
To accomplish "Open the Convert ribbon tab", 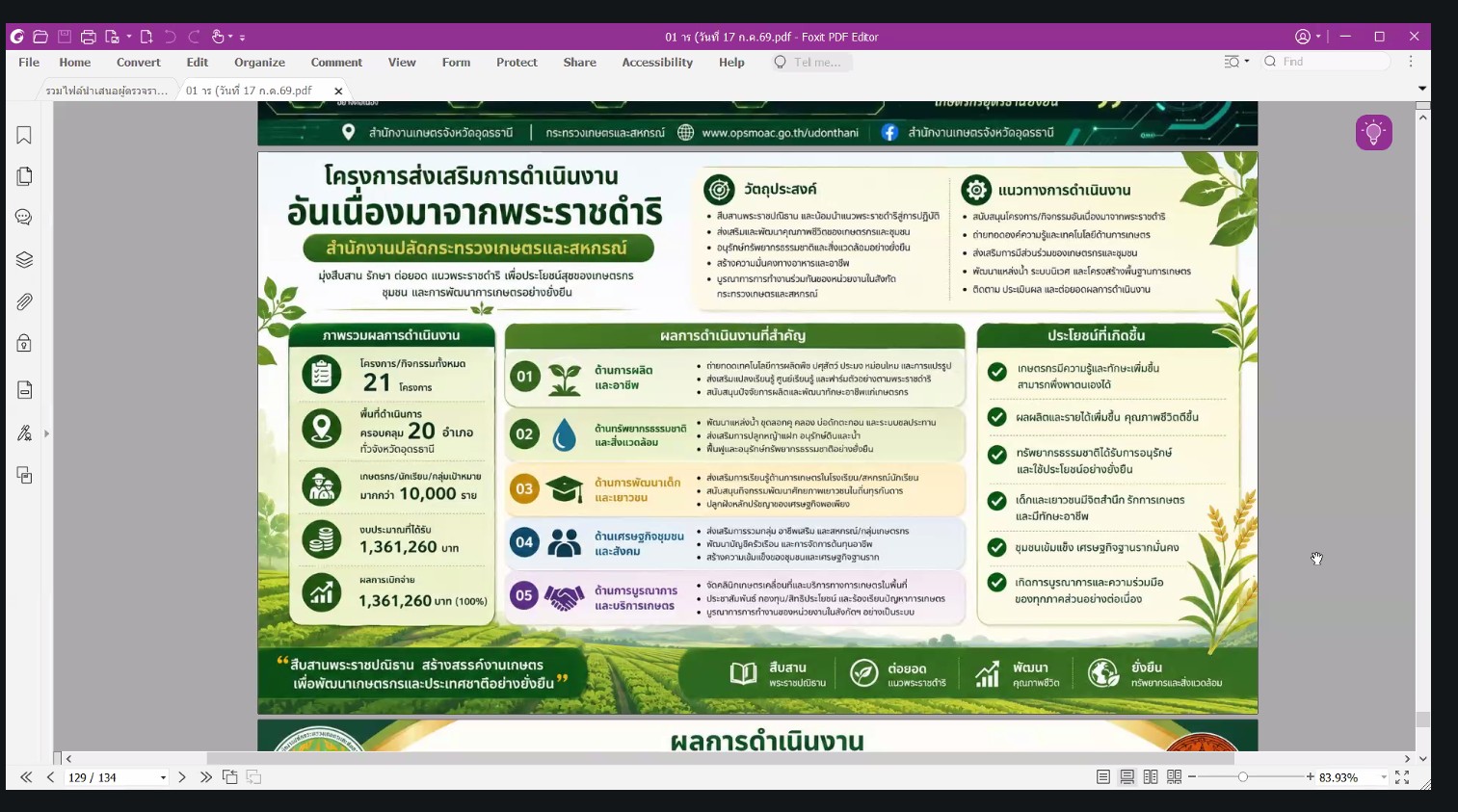I will coord(139,62).
